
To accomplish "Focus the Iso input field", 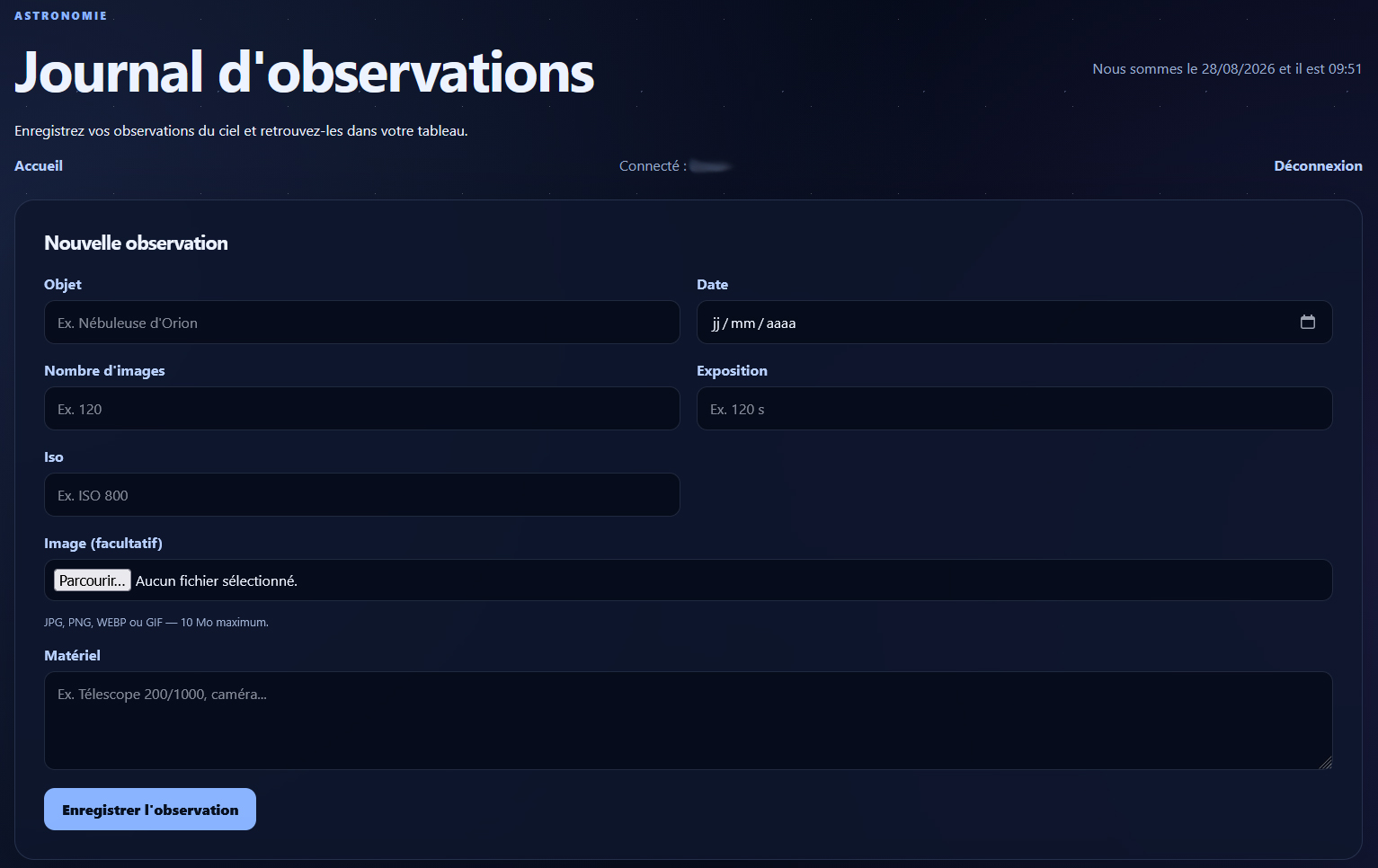I will 362,495.
